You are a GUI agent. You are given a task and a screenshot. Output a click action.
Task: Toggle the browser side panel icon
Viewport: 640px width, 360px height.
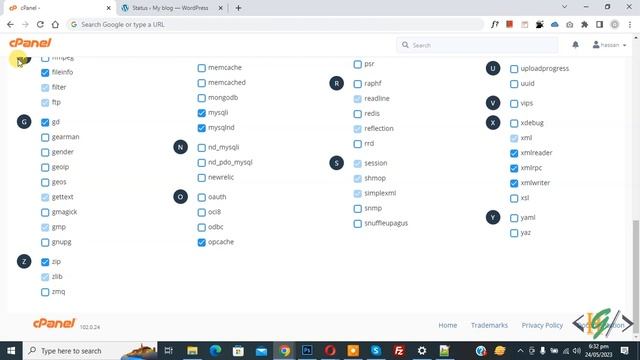tap(599, 24)
